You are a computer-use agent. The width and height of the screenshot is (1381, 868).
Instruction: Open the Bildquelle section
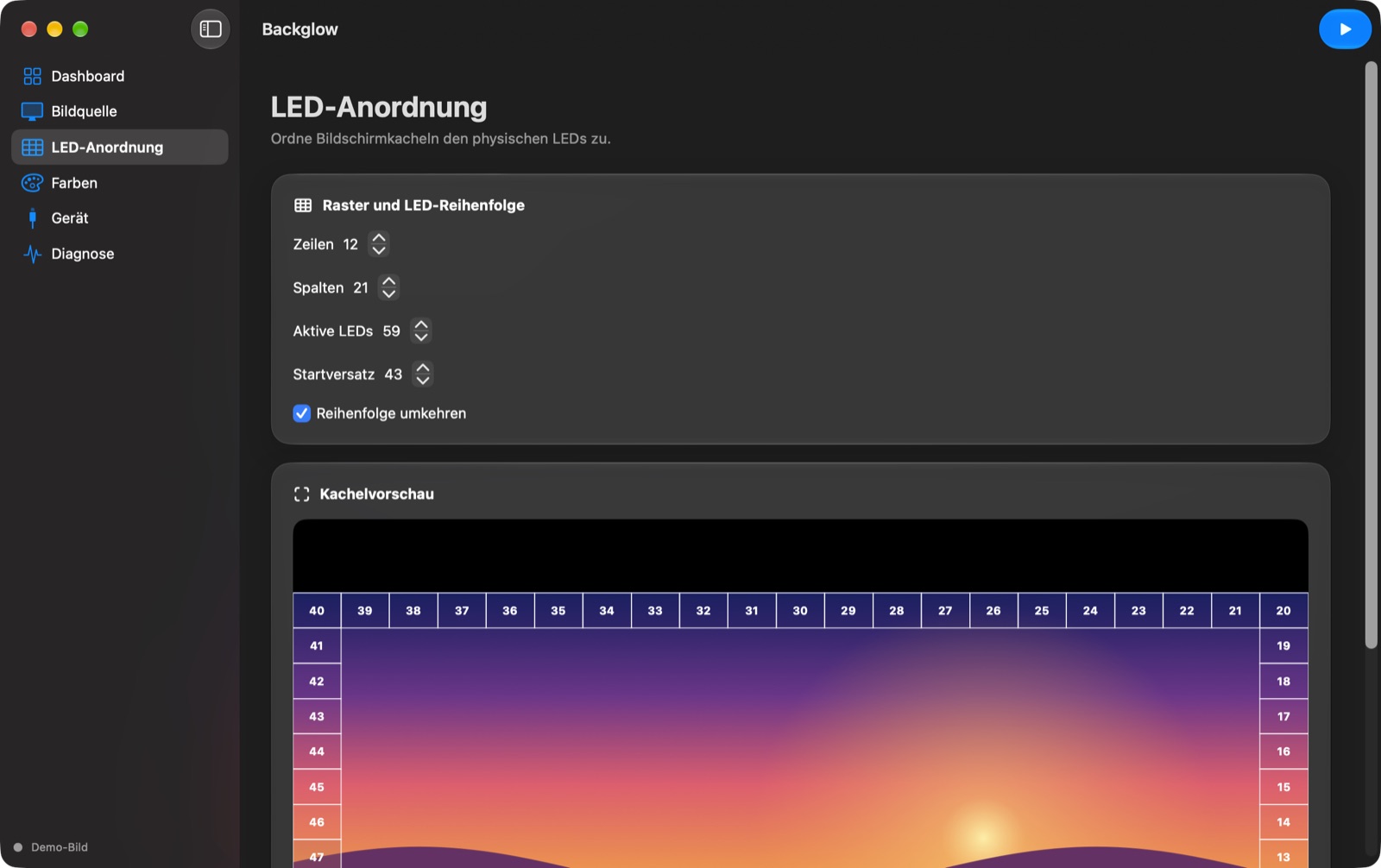click(120, 111)
